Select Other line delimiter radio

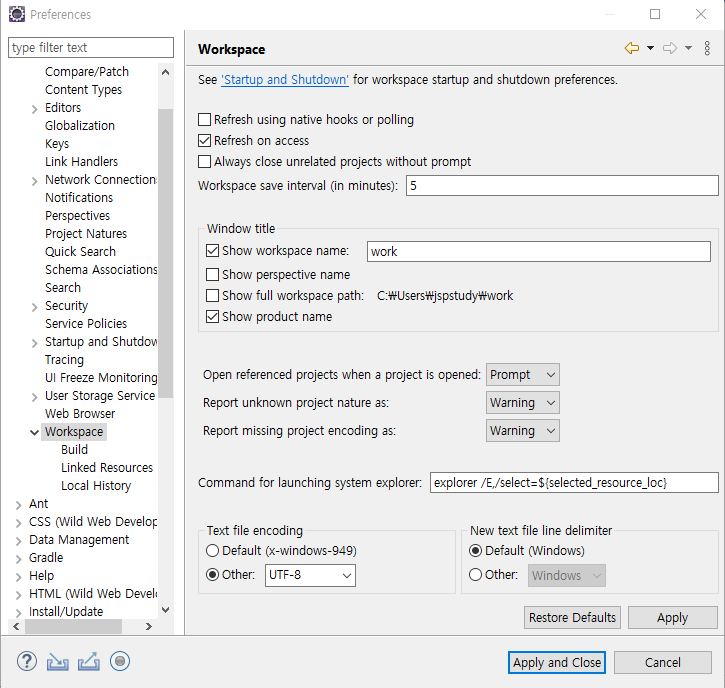(475, 575)
